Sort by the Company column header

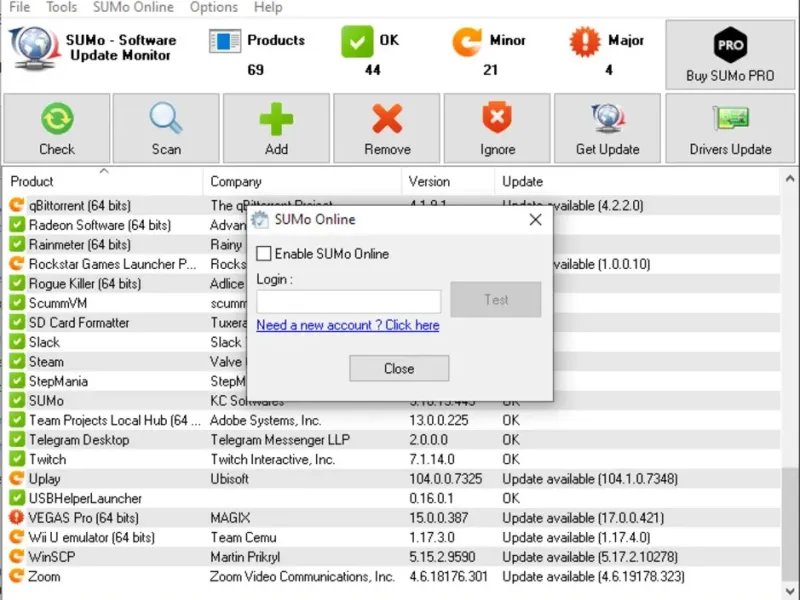click(302, 181)
